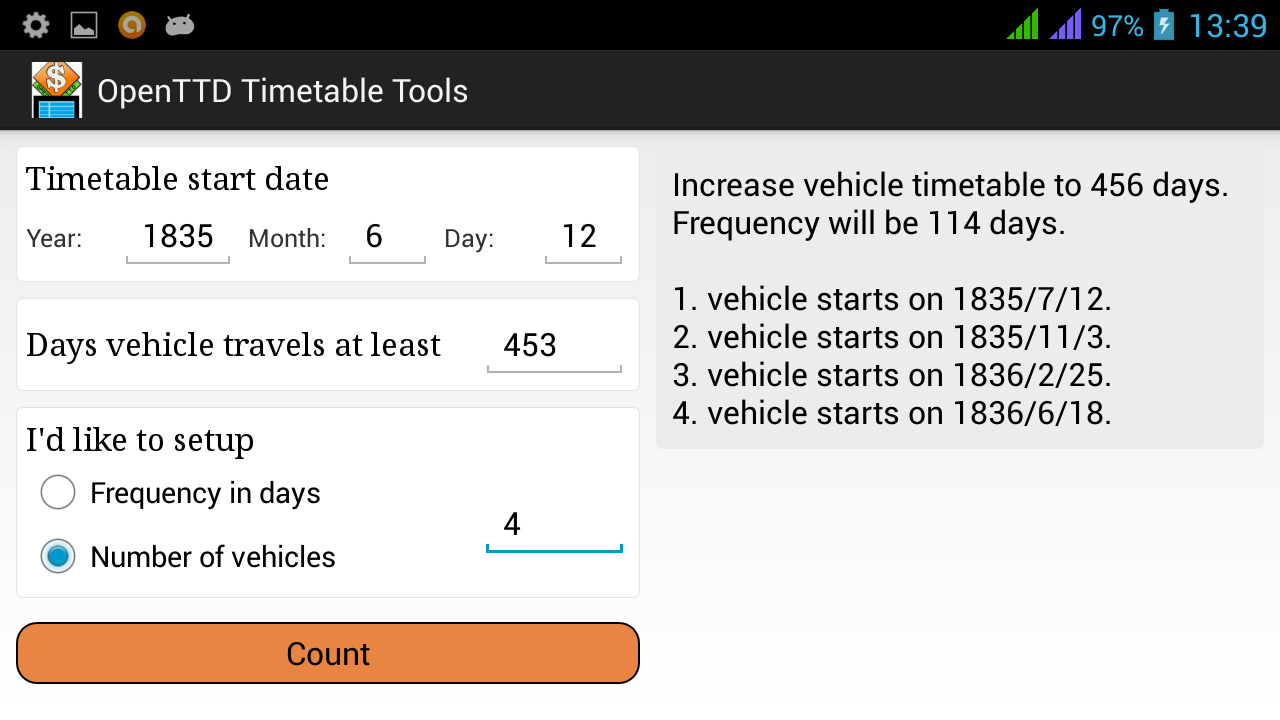Click the Month input field showing 6
The width and height of the screenshot is (1280, 720).
(x=387, y=237)
